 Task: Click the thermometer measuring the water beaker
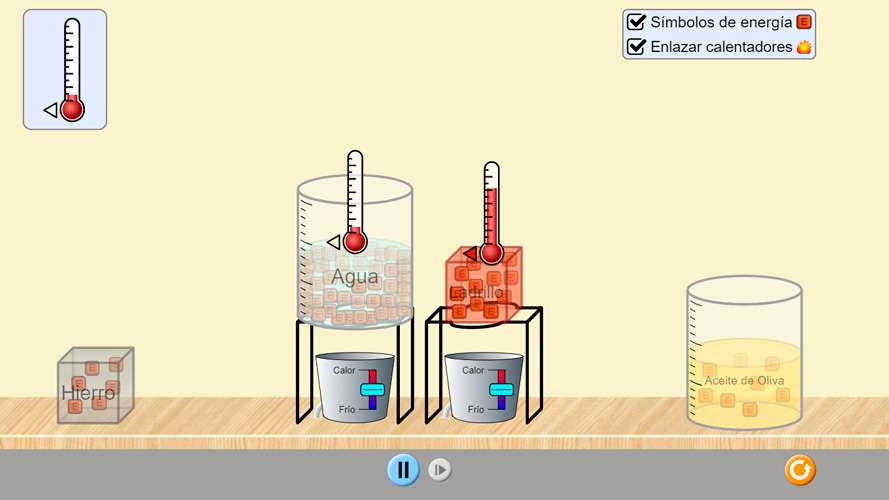pyautogui.click(x=354, y=200)
